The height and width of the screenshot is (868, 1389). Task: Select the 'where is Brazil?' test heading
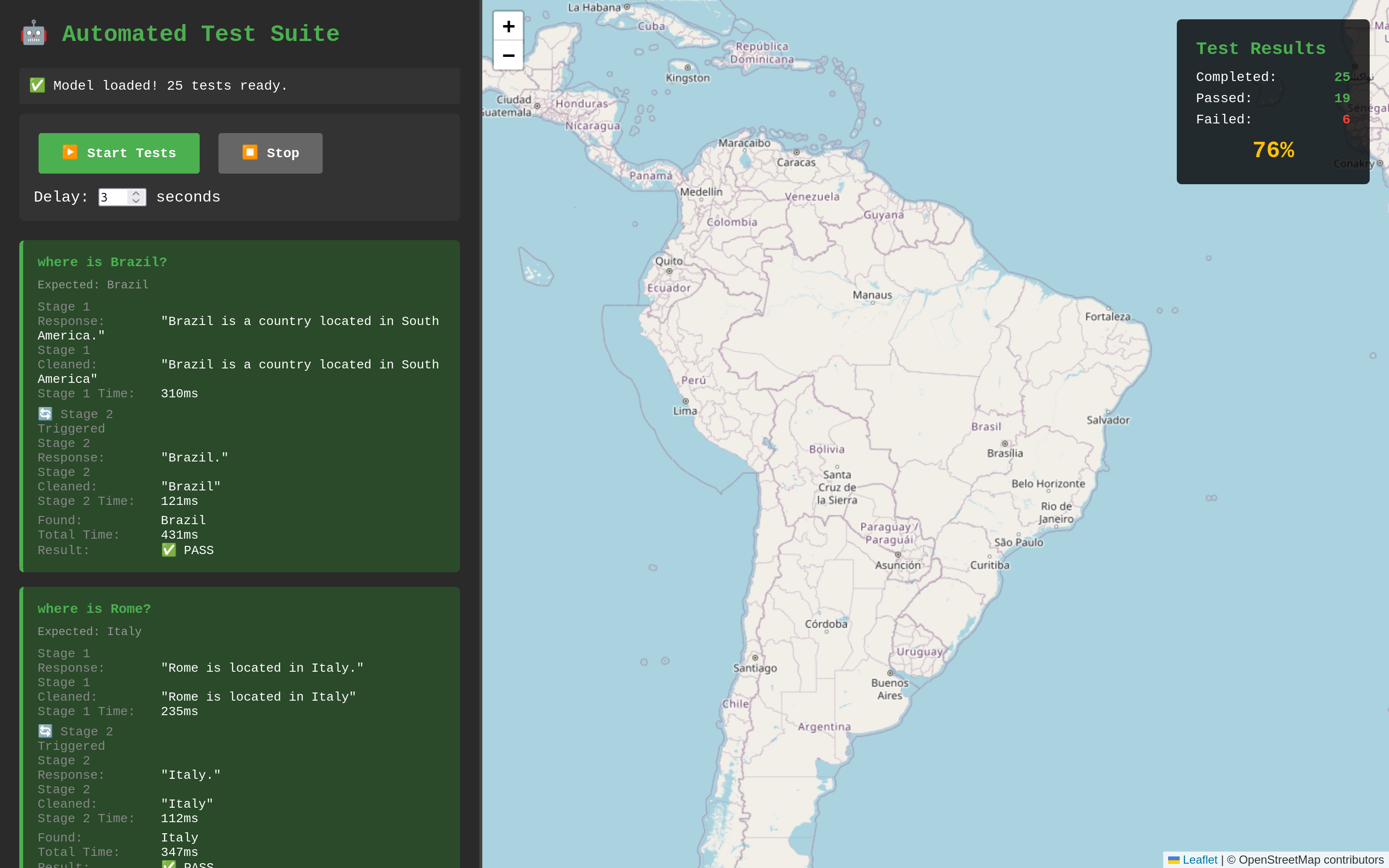click(x=102, y=262)
